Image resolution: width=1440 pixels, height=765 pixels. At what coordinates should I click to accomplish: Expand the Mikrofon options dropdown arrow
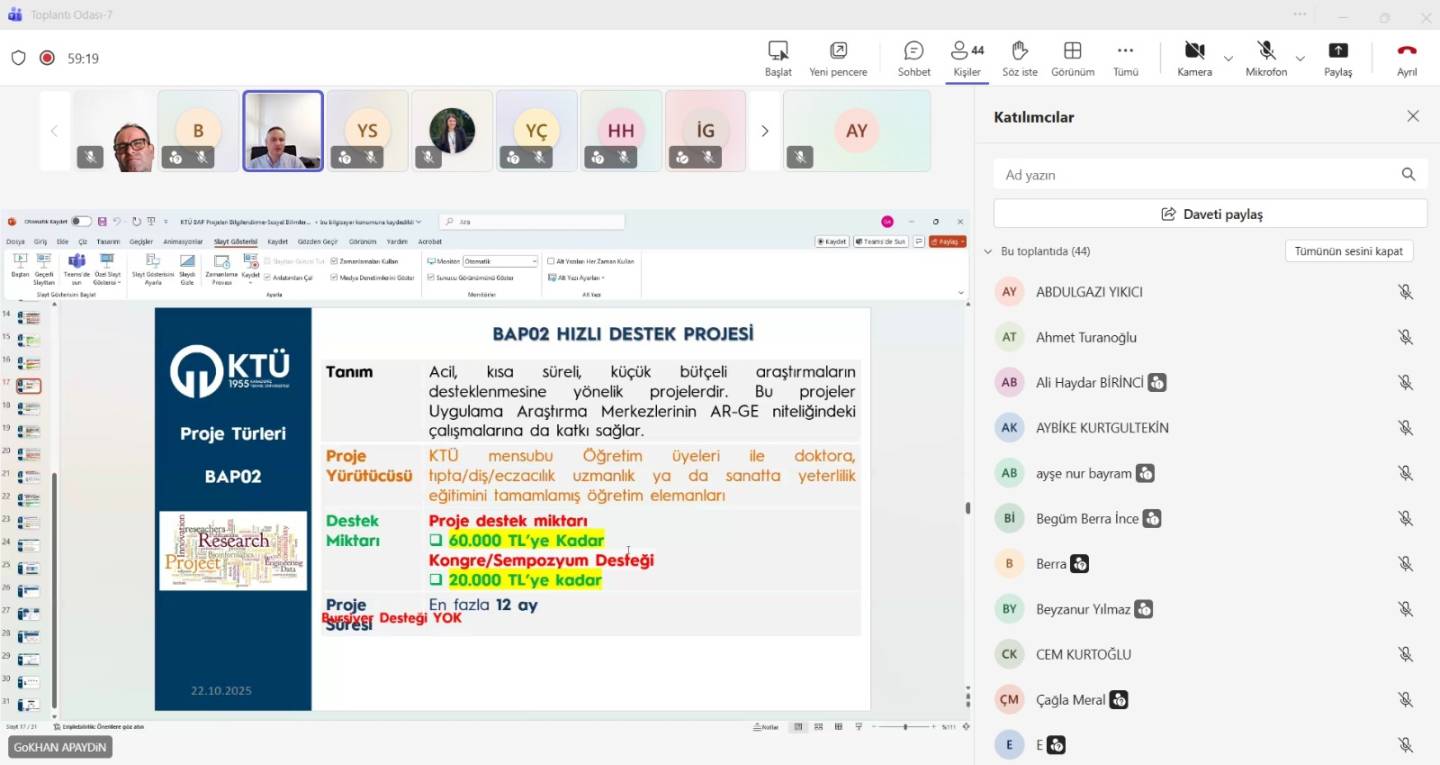pos(1300,59)
